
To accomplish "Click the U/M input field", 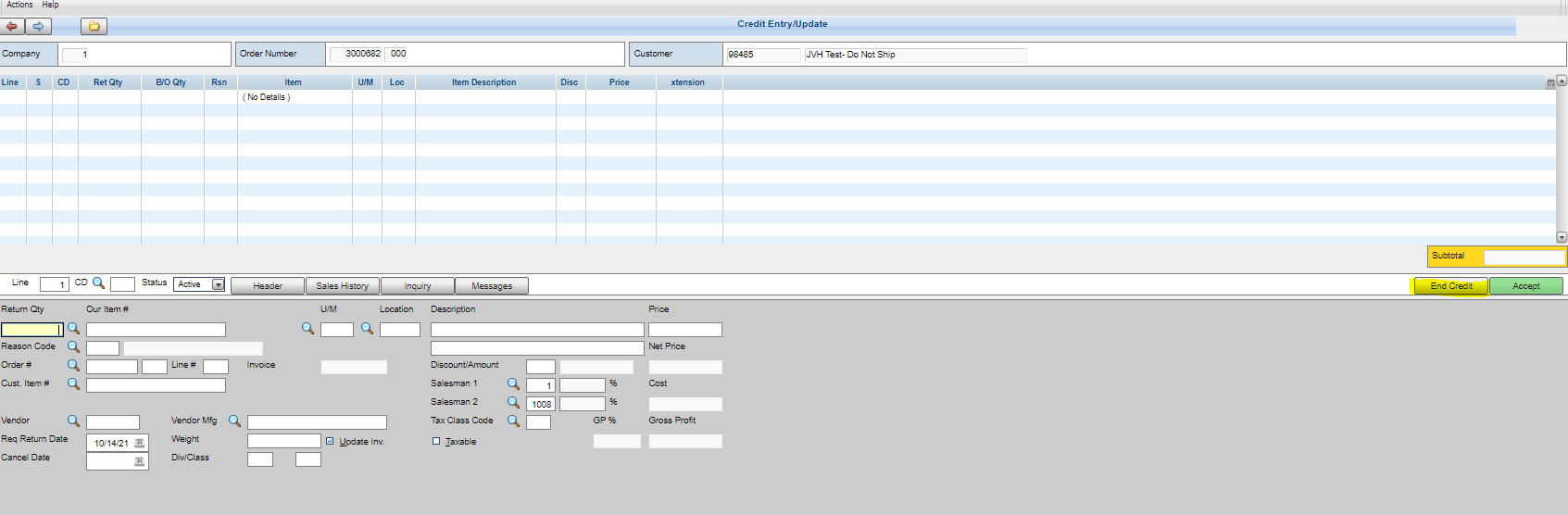I will 337,329.
